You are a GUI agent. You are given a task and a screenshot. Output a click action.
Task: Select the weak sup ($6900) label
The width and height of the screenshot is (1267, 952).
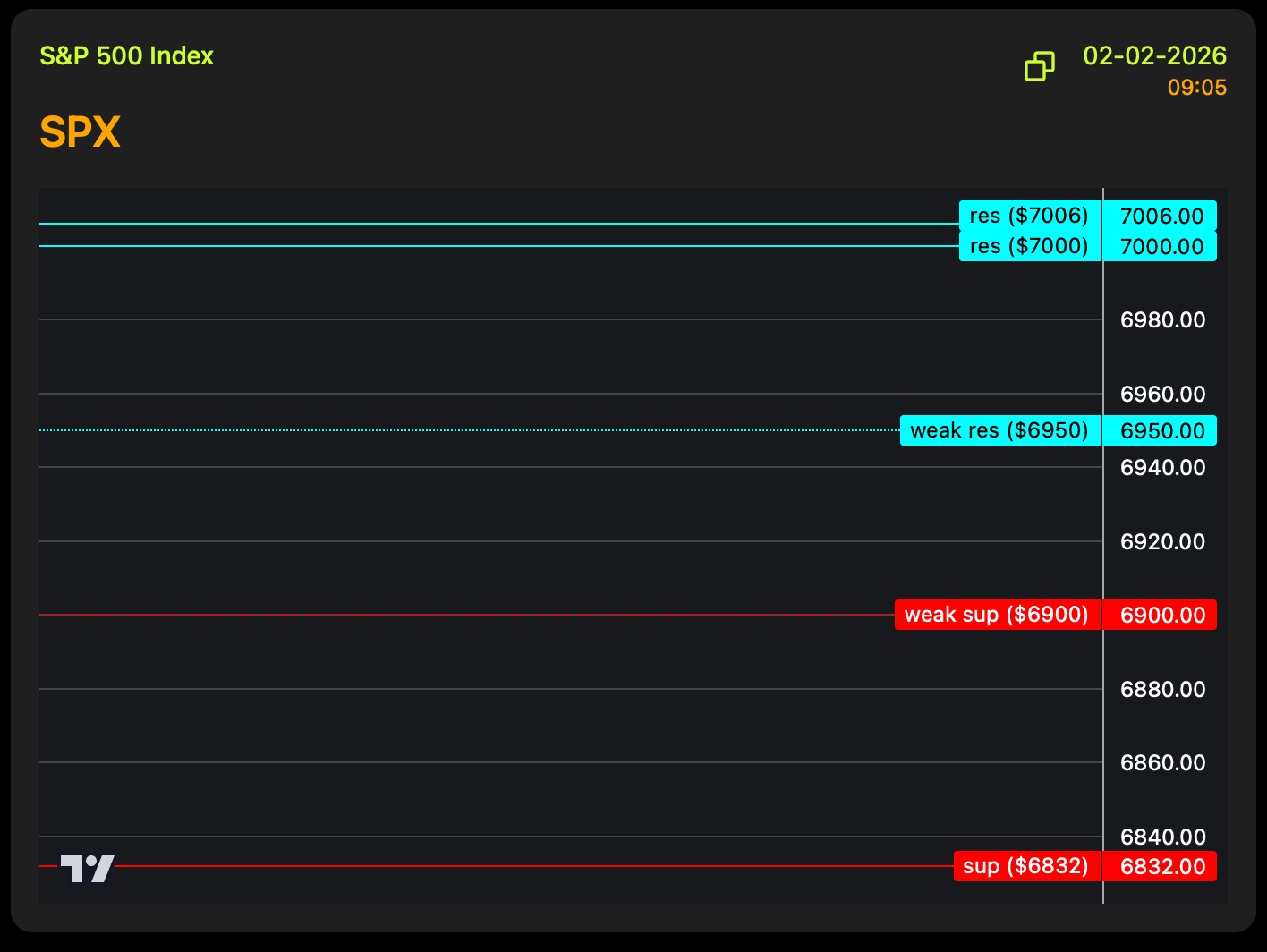pos(997,615)
